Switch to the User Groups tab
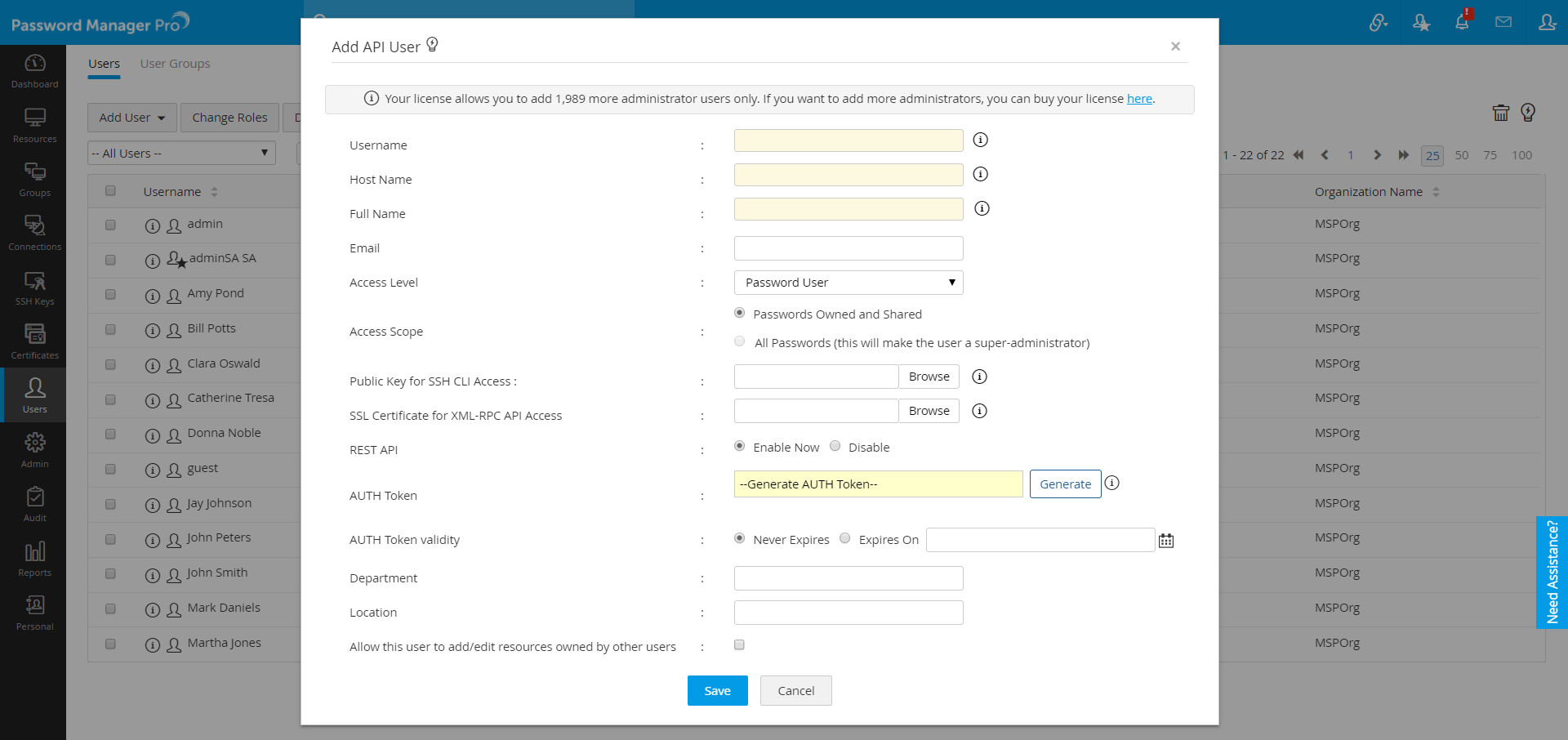Screen dimensions: 1568x740 [175, 64]
